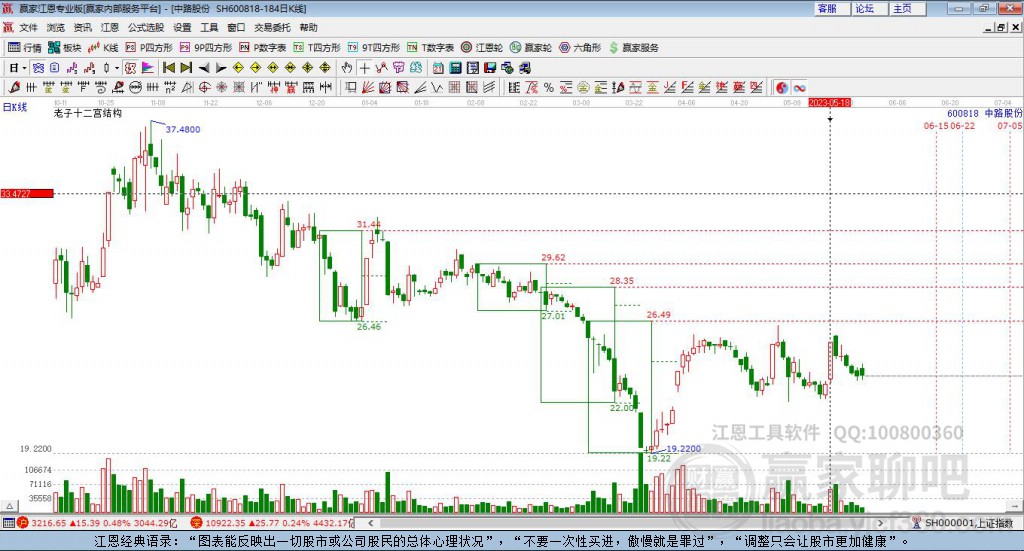The image size is (1024, 551).
Task: Open the 江恩轮 Gann wheel tool
Action: coord(482,48)
